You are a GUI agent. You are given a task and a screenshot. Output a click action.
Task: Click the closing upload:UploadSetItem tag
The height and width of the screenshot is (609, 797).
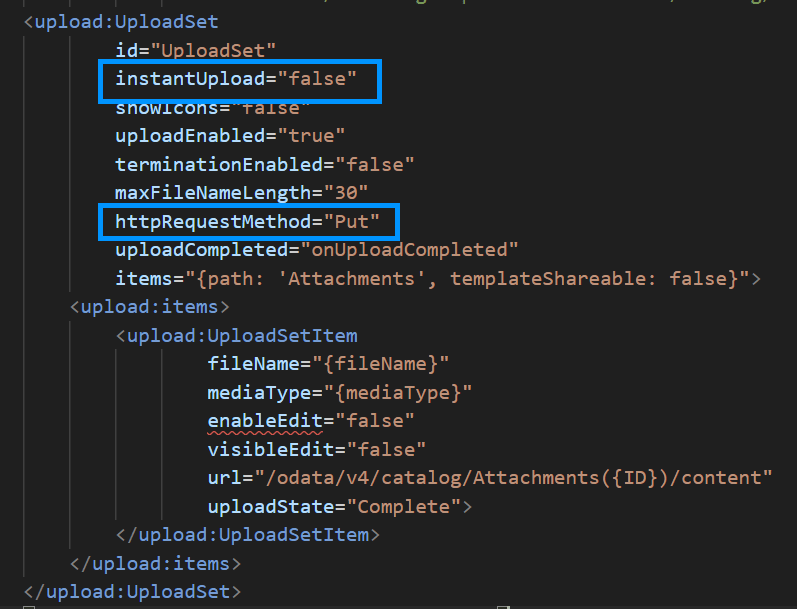[248, 535]
